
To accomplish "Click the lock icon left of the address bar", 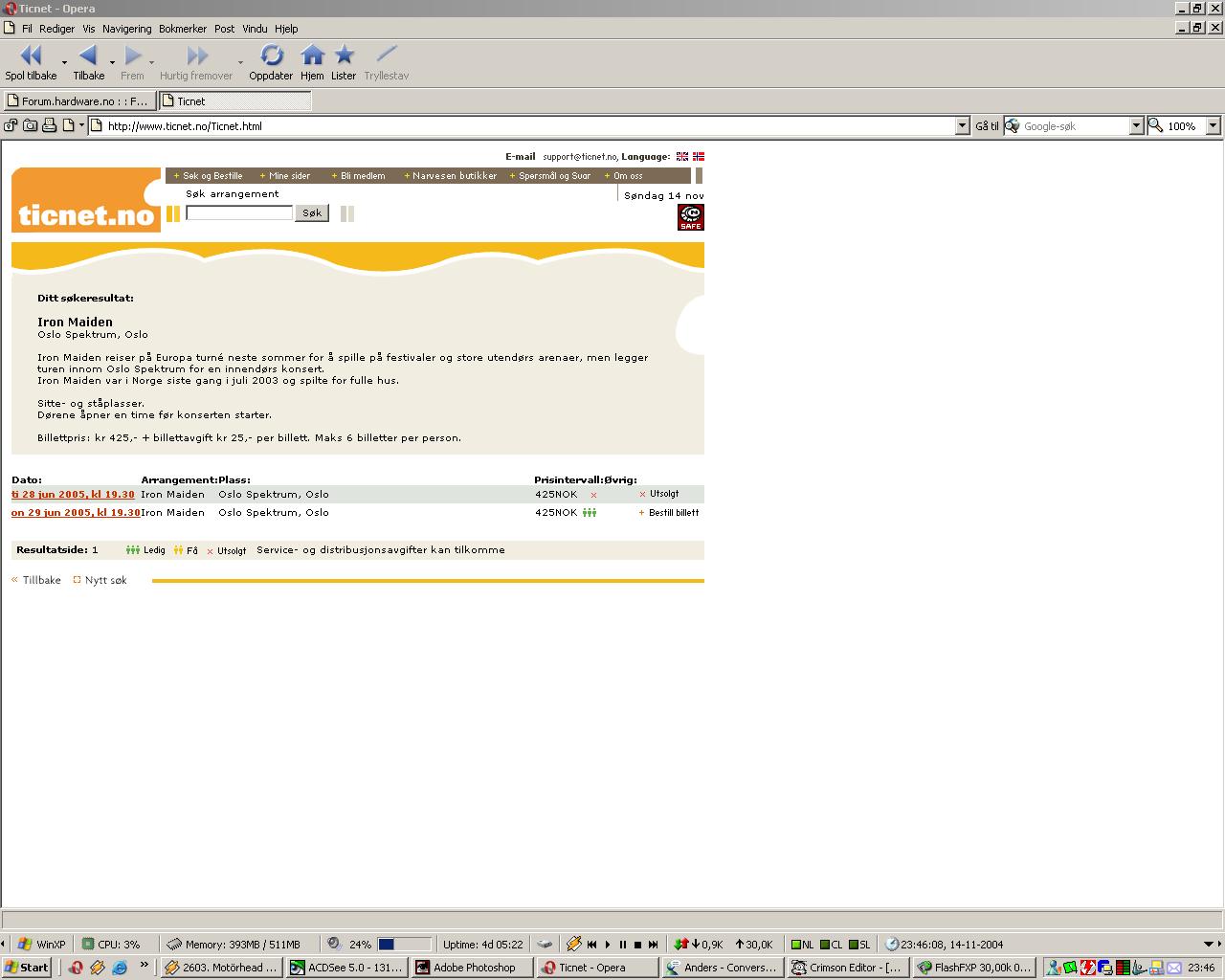I will click(x=11, y=125).
